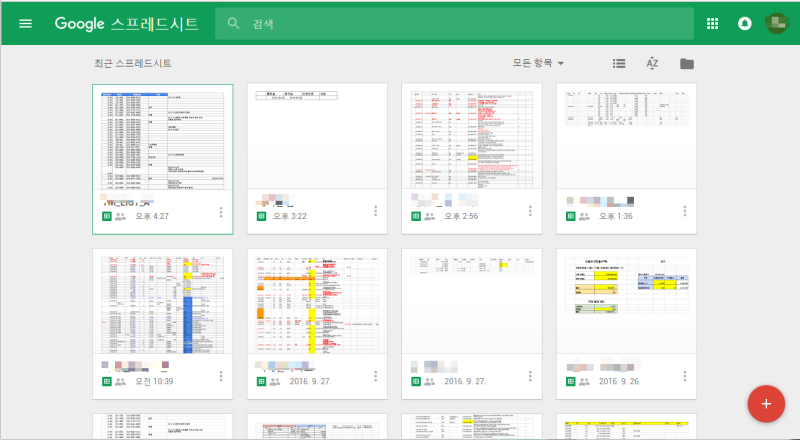Image resolution: width=800 pixels, height=440 pixels.
Task: Click Sheets icon on 2016. 9. 26. card
Action: coord(570,381)
